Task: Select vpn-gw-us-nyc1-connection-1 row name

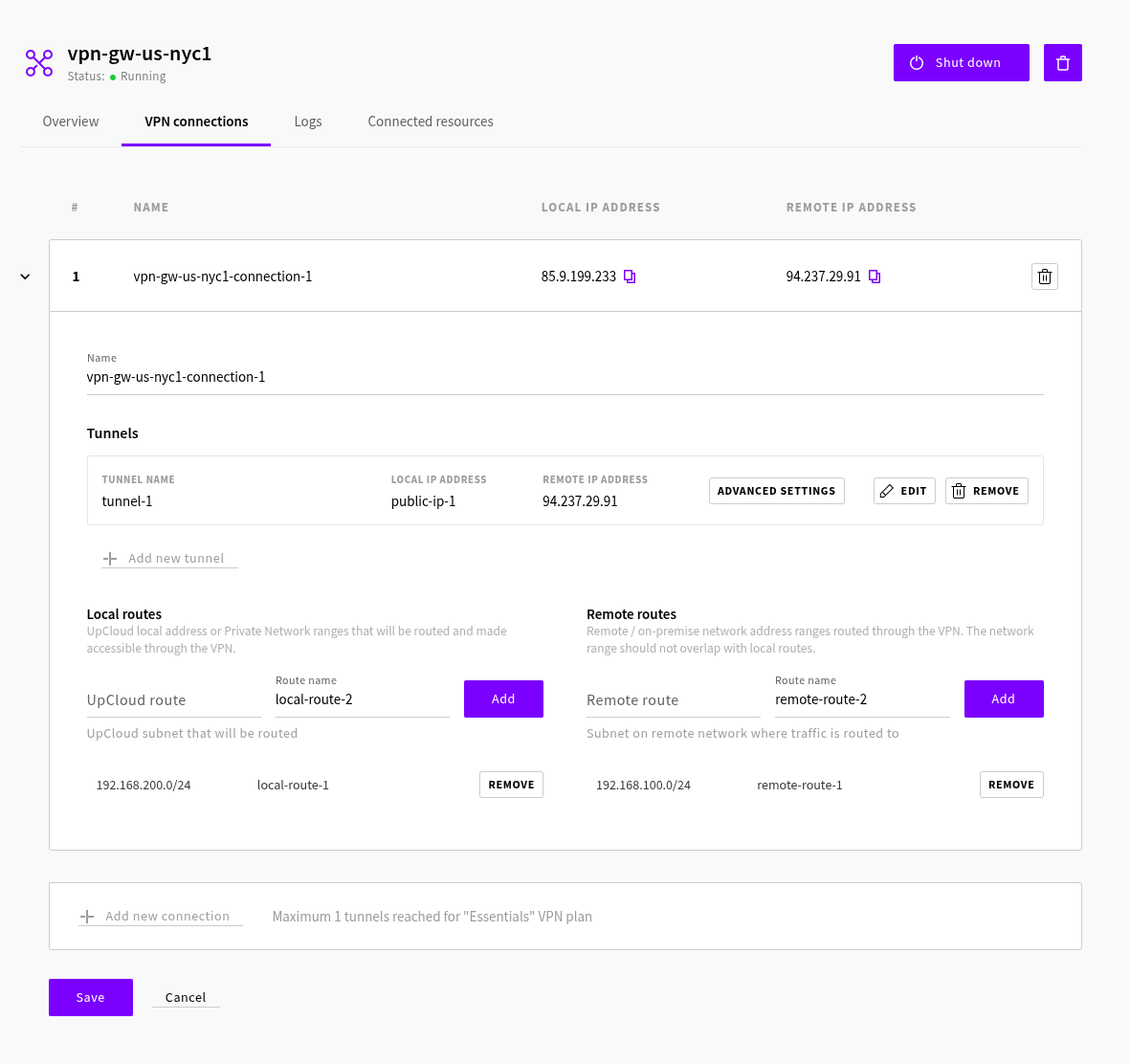Action: pyautogui.click(x=223, y=277)
